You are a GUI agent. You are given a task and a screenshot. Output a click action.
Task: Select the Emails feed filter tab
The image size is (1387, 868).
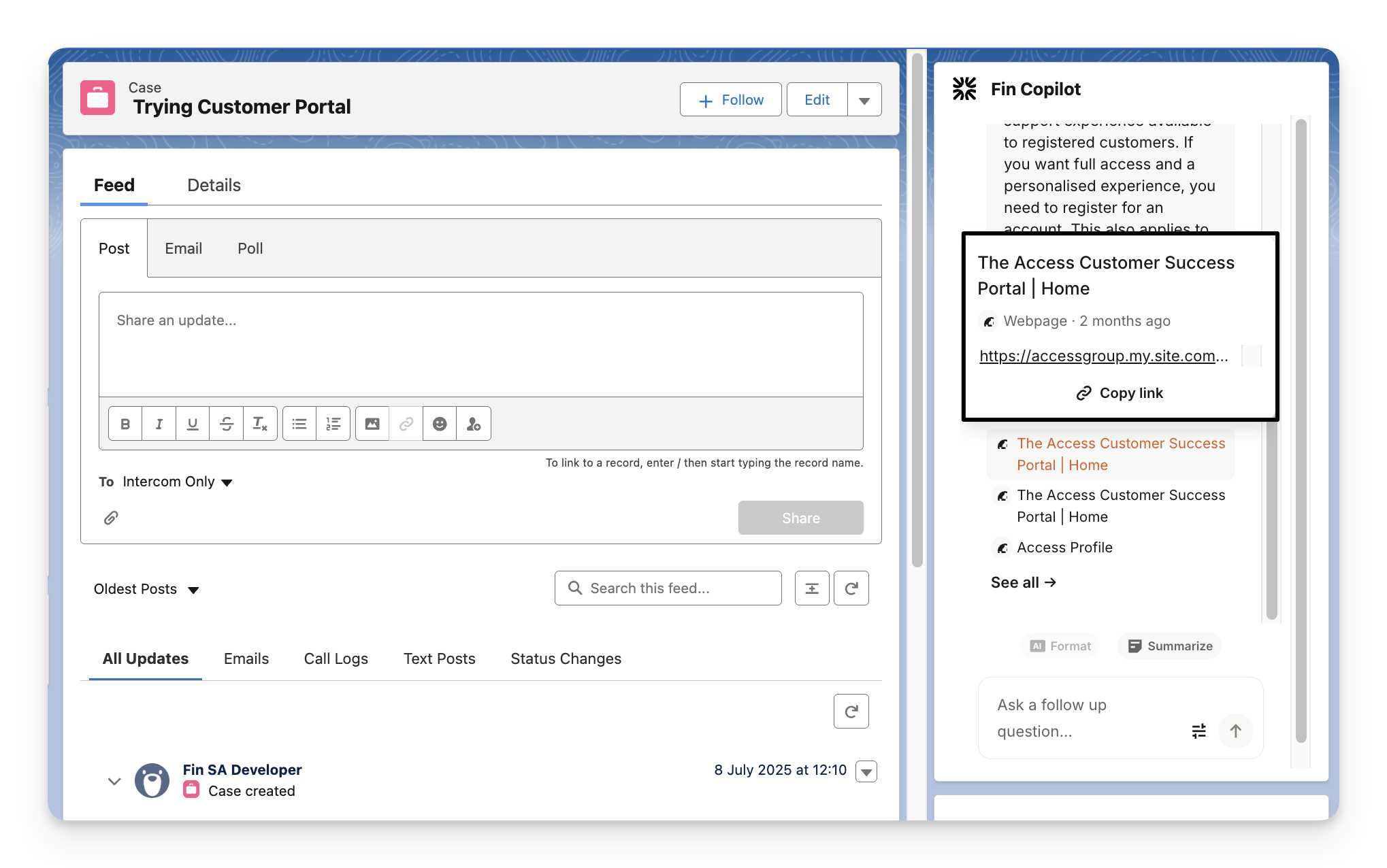[x=246, y=658]
